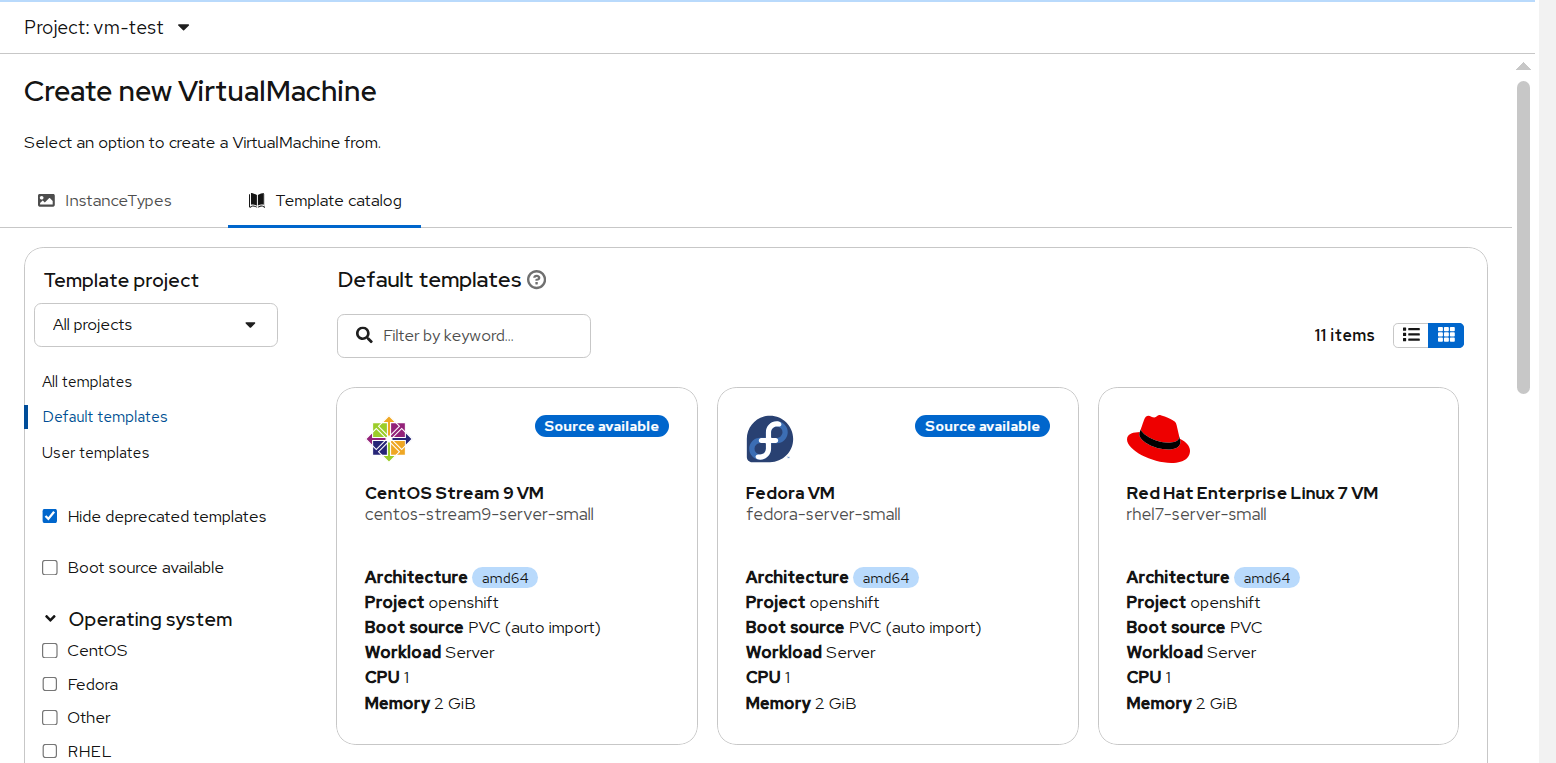Show All templates in sidebar
The image size is (1556, 763).
[x=87, y=382]
